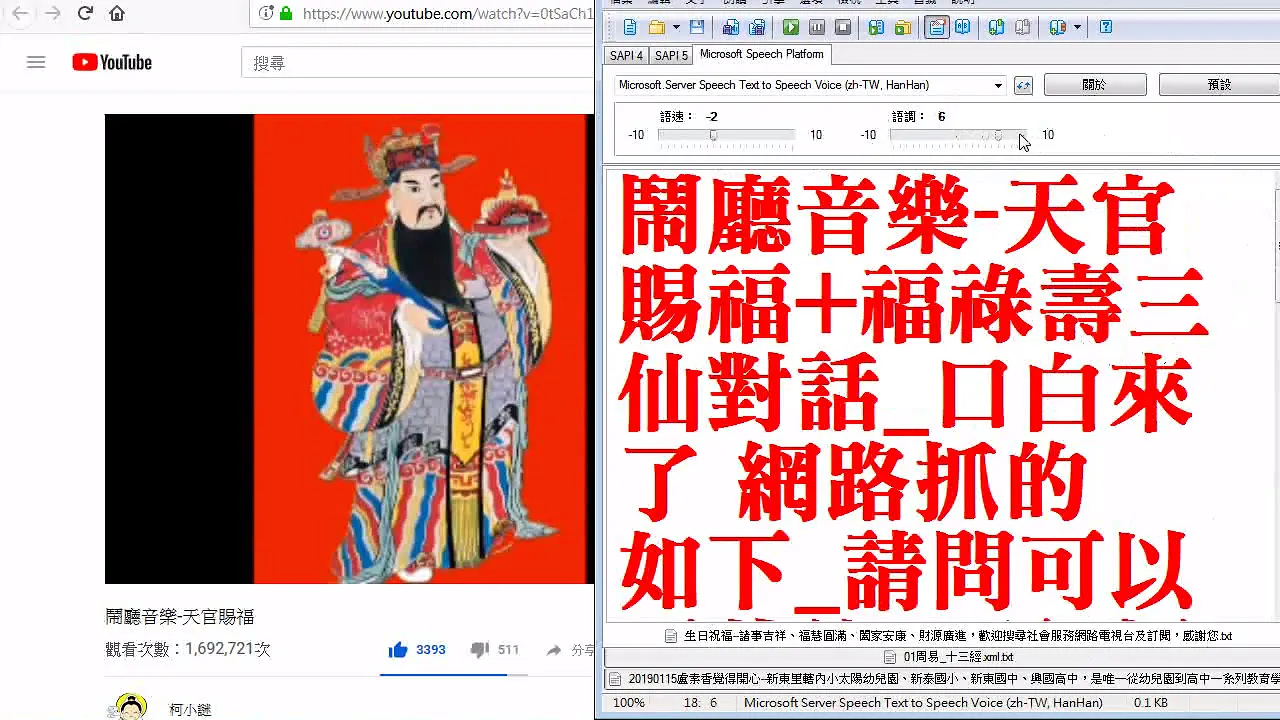Click the 語速 speech rate slider

tap(727, 135)
